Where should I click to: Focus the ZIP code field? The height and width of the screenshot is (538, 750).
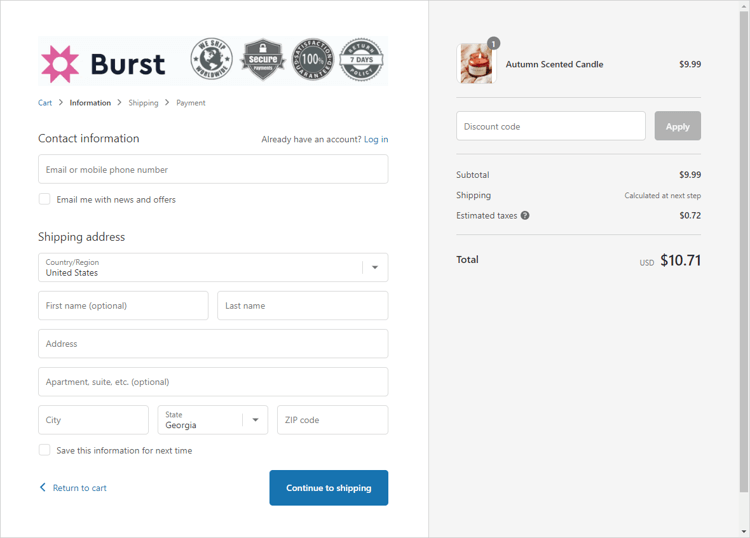tap(333, 420)
